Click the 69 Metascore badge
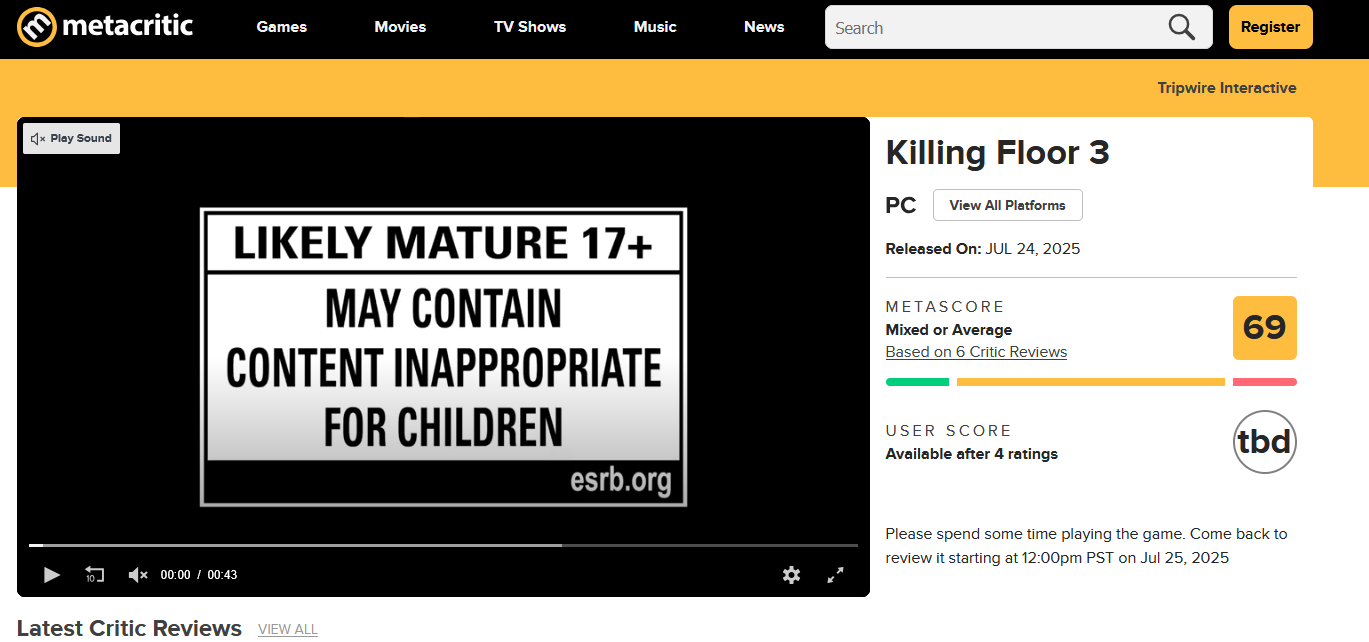 point(1264,328)
